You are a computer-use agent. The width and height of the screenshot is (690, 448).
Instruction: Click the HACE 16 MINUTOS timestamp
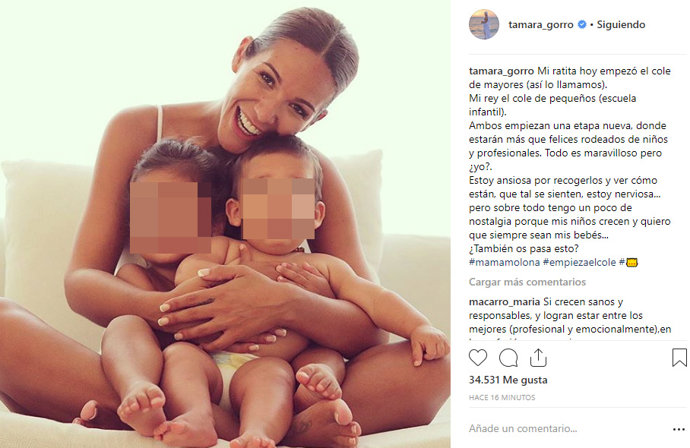[502, 398]
